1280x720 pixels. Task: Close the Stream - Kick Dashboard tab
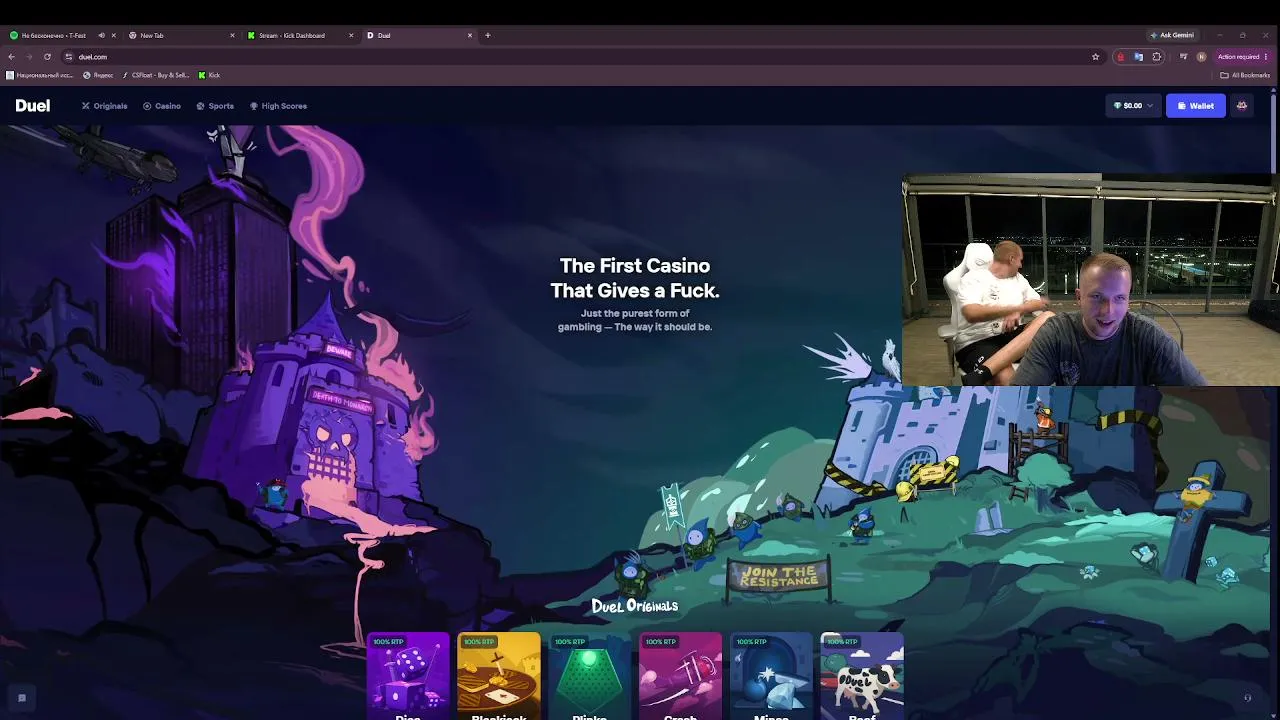(x=351, y=35)
